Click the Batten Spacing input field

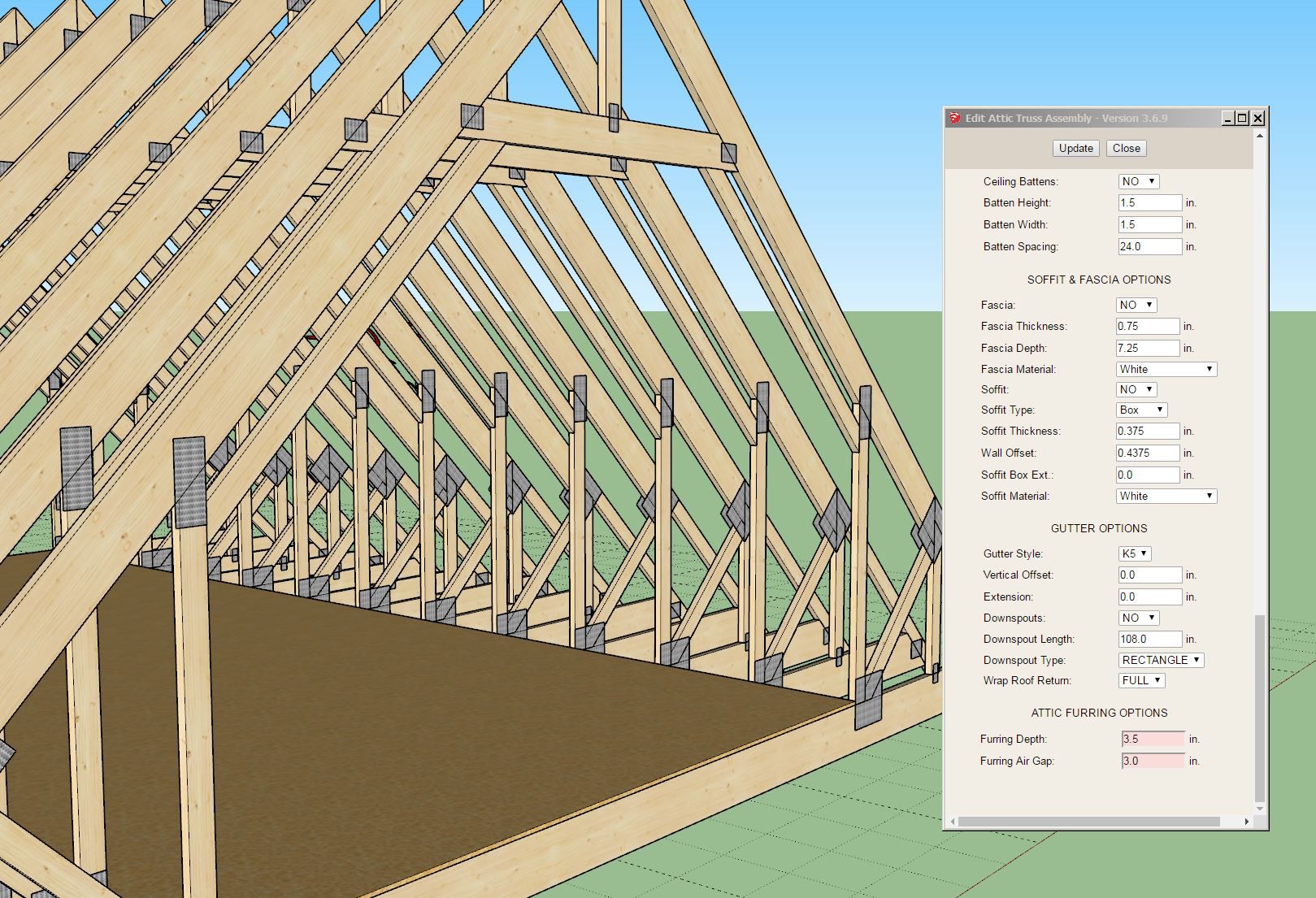pyautogui.click(x=1149, y=246)
